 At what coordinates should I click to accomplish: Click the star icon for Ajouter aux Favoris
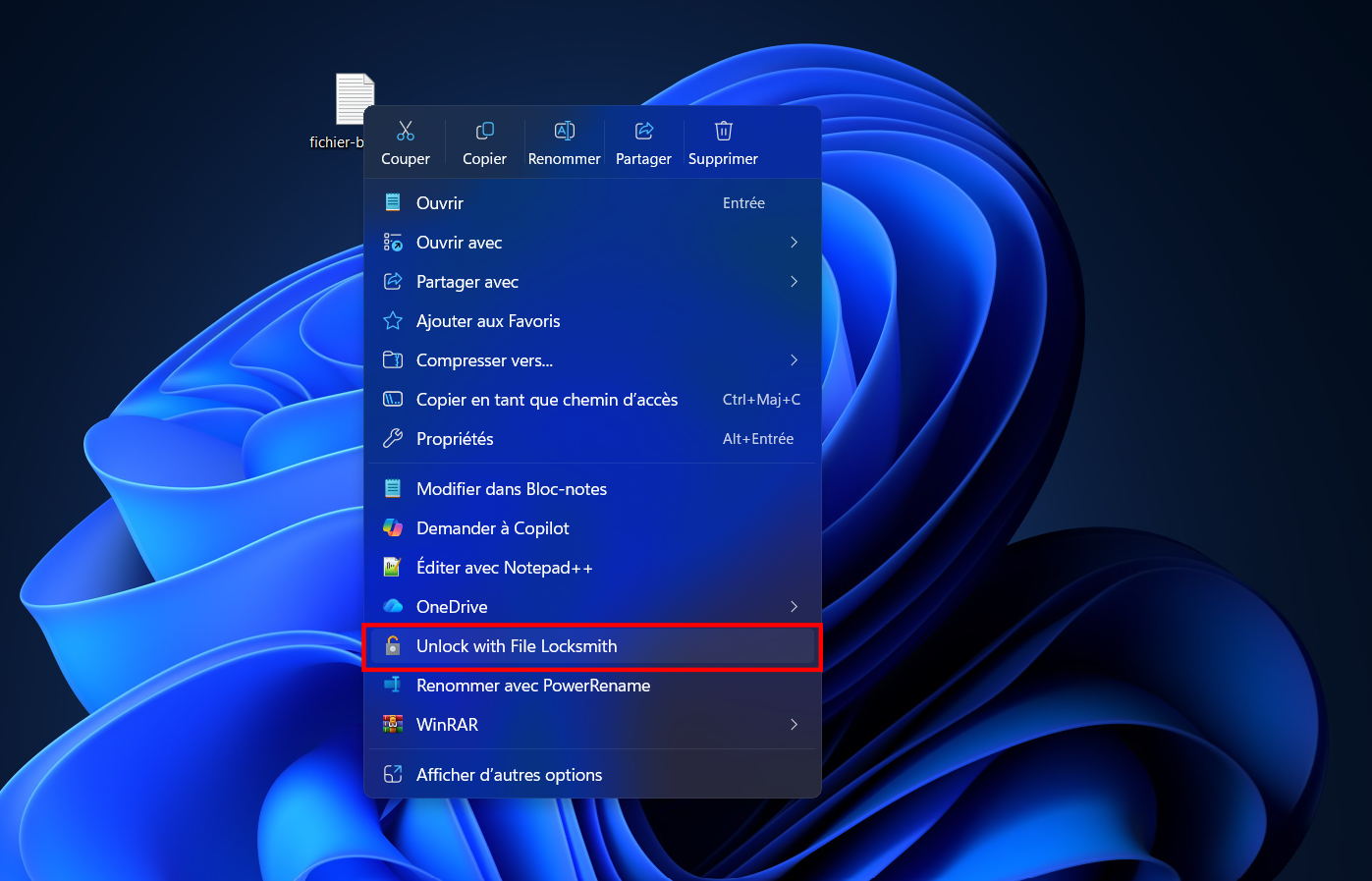(393, 321)
